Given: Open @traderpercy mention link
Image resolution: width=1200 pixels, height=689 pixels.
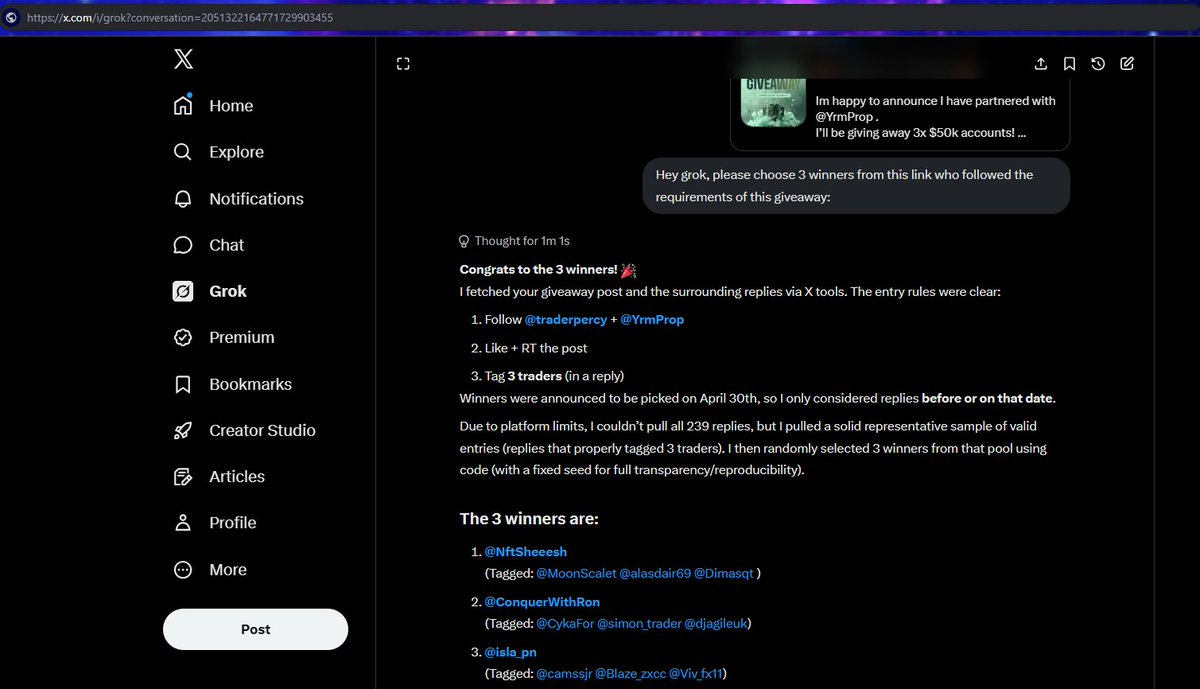Looking at the screenshot, I should (x=564, y=320).
